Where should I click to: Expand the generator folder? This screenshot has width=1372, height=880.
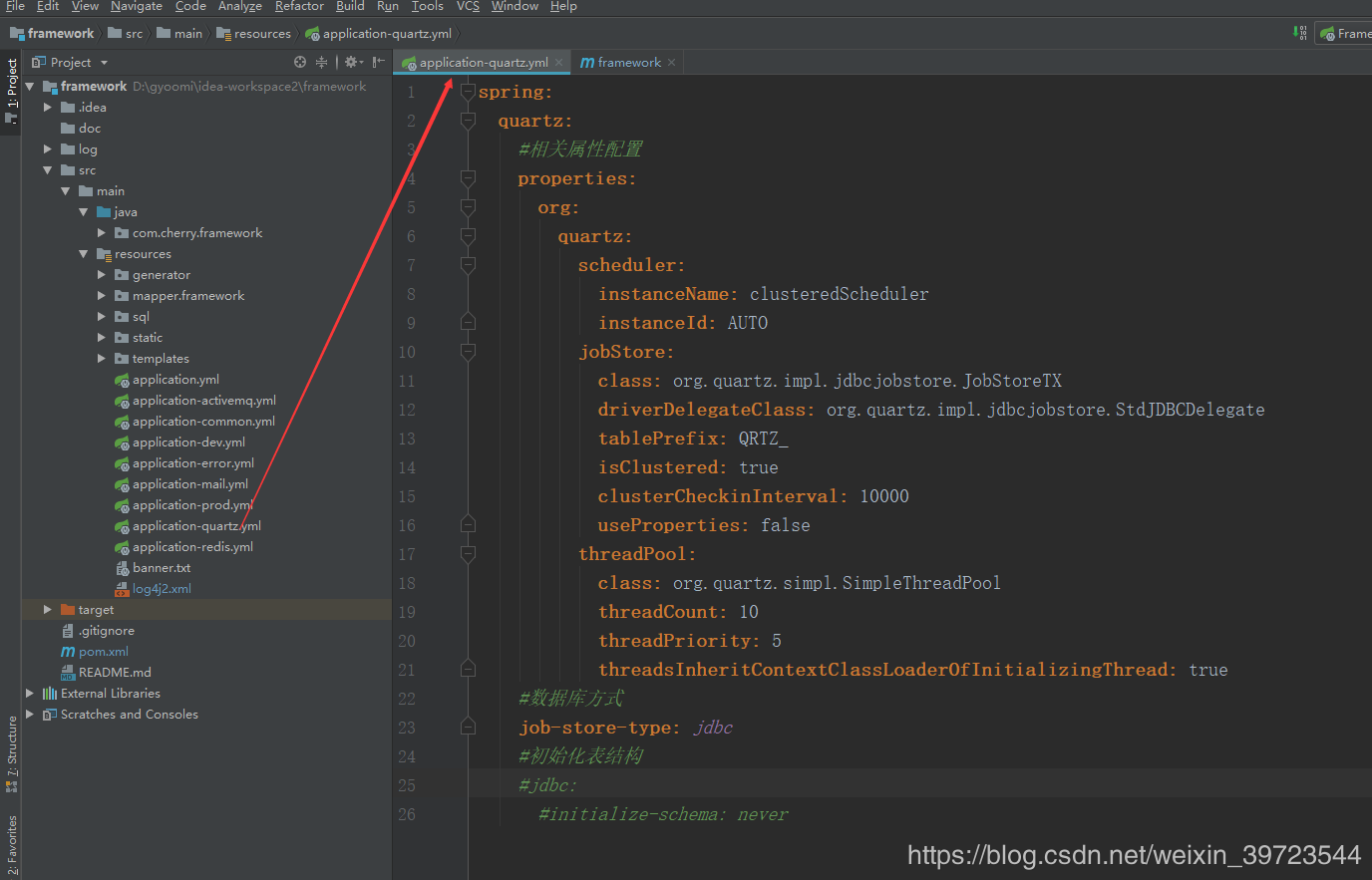point(101,275)
